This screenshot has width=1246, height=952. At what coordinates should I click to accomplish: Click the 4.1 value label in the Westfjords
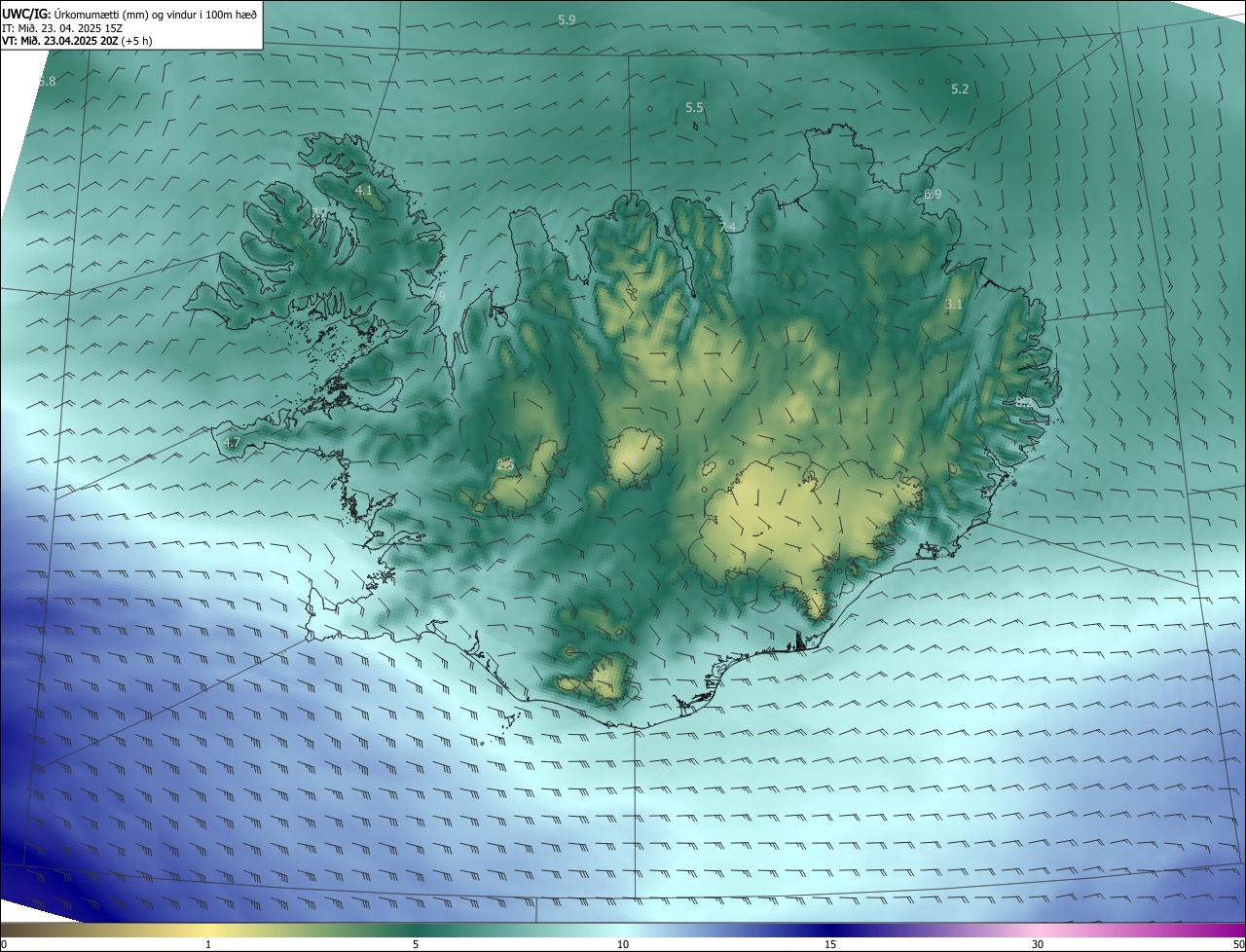click(364, 191)
